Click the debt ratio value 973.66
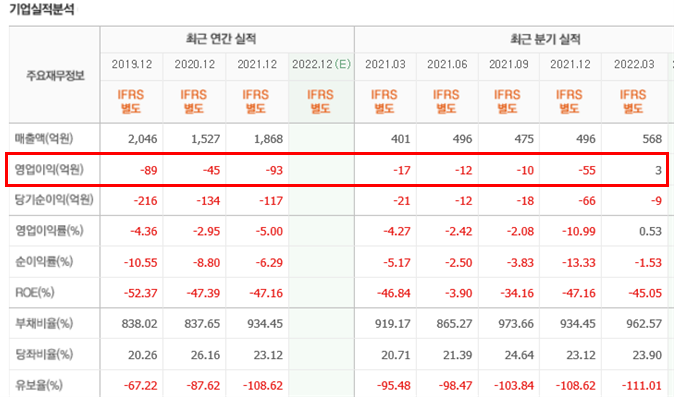676x397 pixels. click(x=516, y=324)
